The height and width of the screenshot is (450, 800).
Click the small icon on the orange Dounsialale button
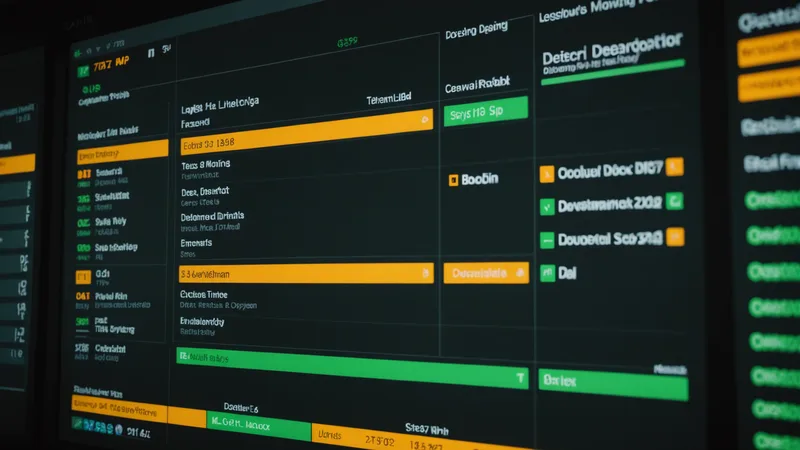(520, 273)
